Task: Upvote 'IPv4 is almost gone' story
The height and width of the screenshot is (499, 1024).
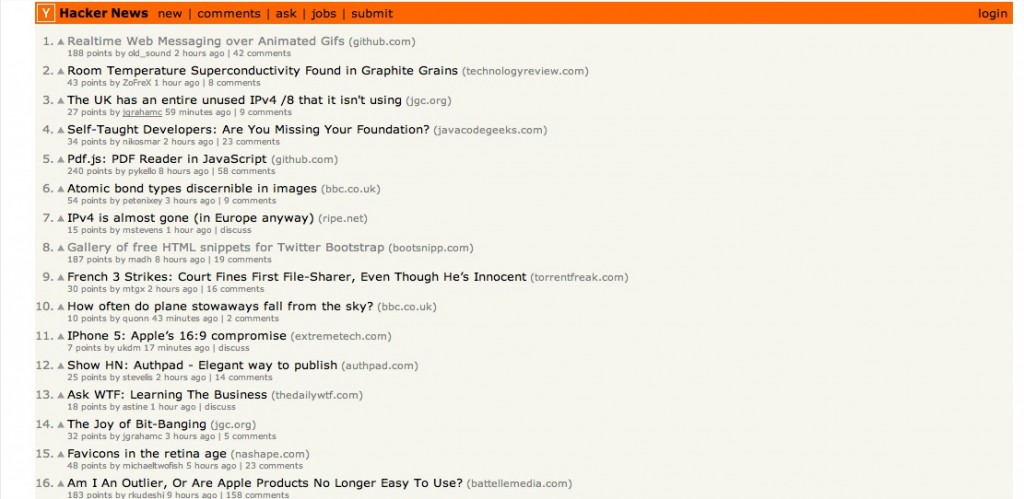Action: pyautogui.click(x=61, y=219)
